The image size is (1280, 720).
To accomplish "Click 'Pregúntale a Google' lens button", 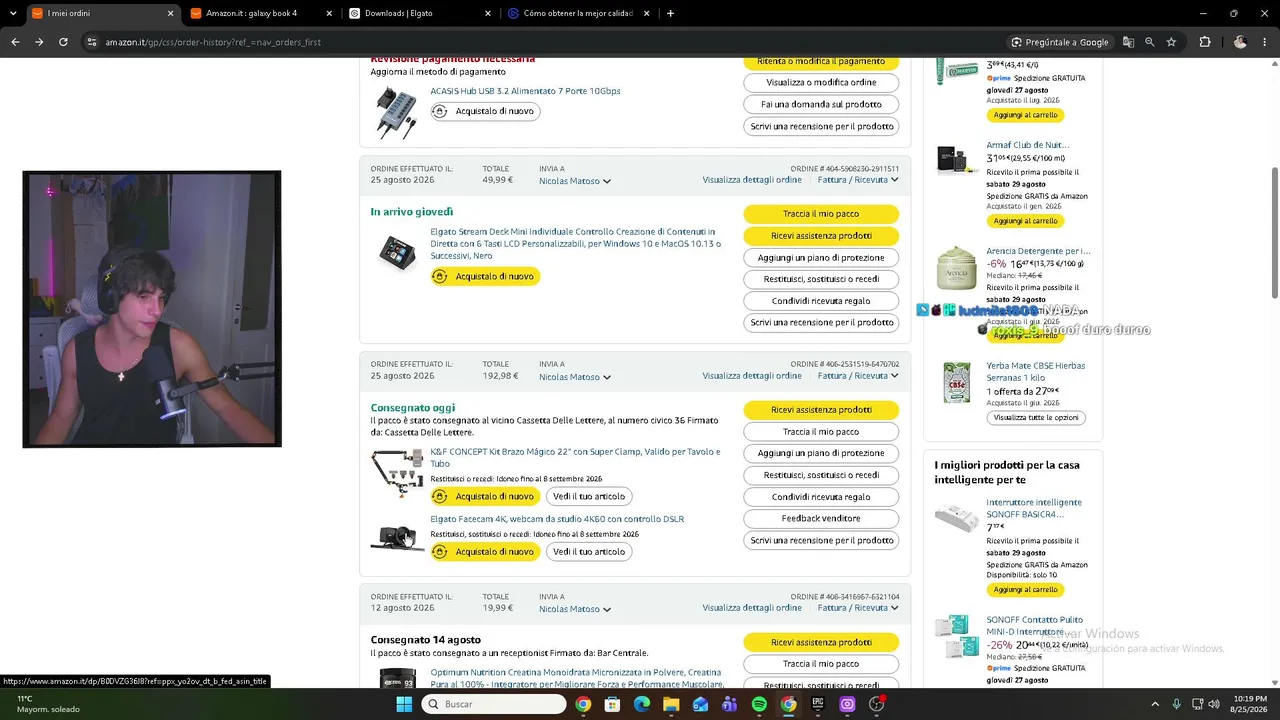I will (1060, 42).
